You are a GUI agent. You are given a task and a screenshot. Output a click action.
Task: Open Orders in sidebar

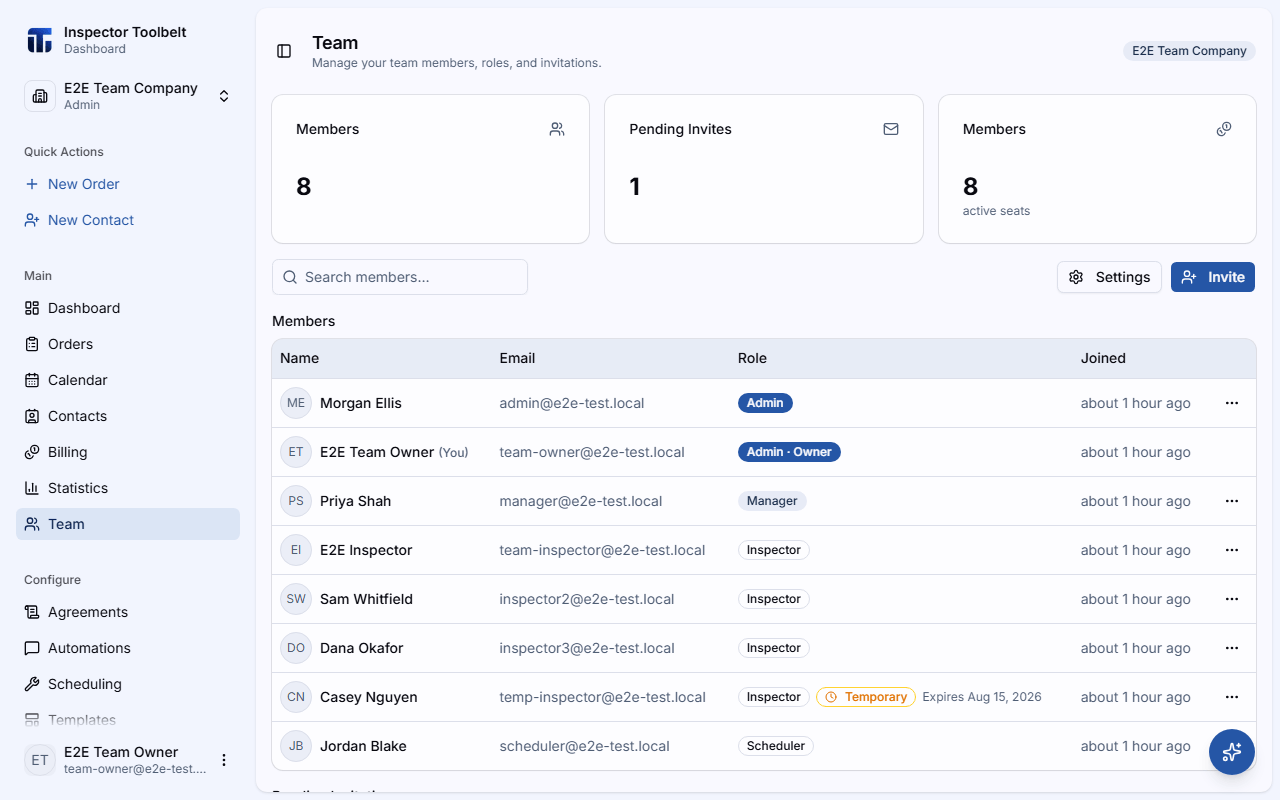(128, 344)
